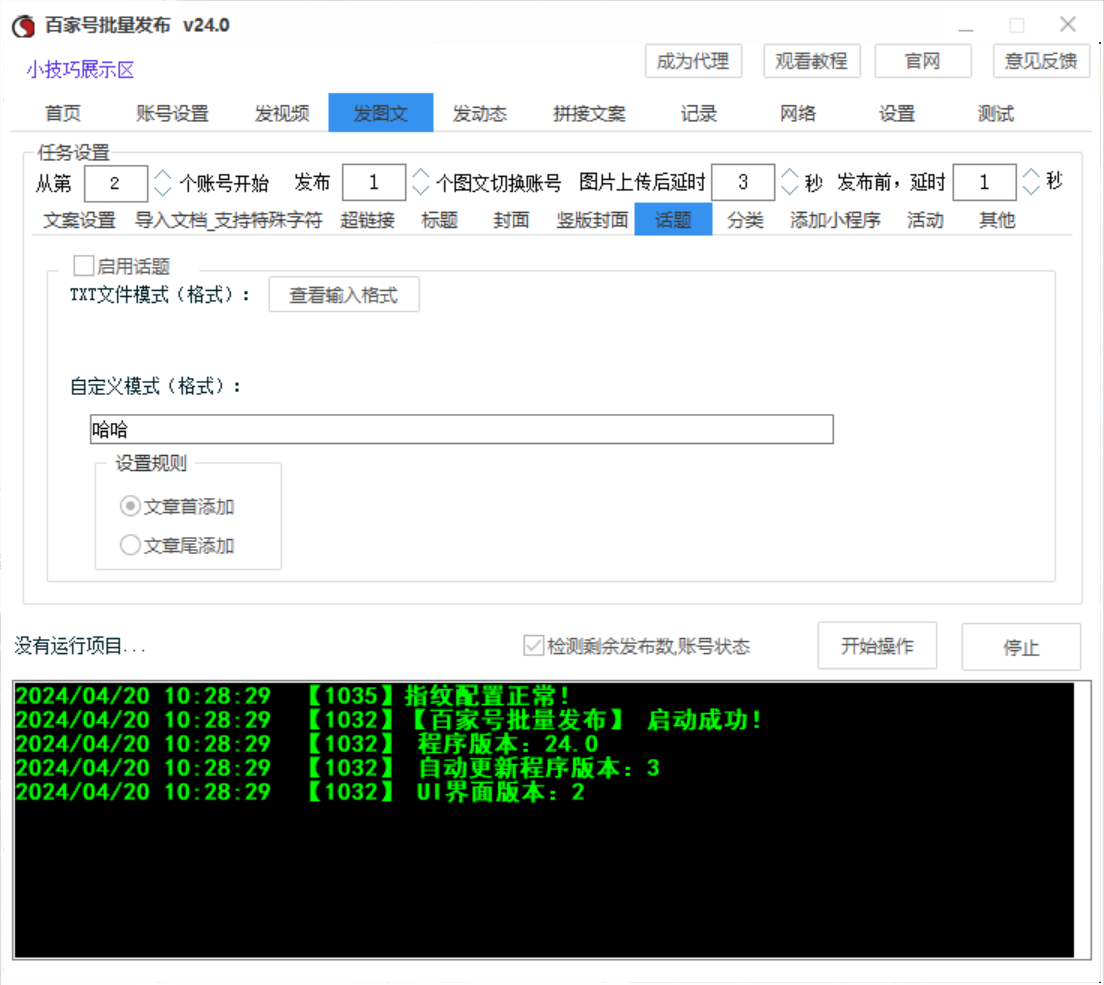Image resolution: width=1104 pixels, height=985 pixels.
Task: Open the 记录 tab
Action: [x=698, y=113]
